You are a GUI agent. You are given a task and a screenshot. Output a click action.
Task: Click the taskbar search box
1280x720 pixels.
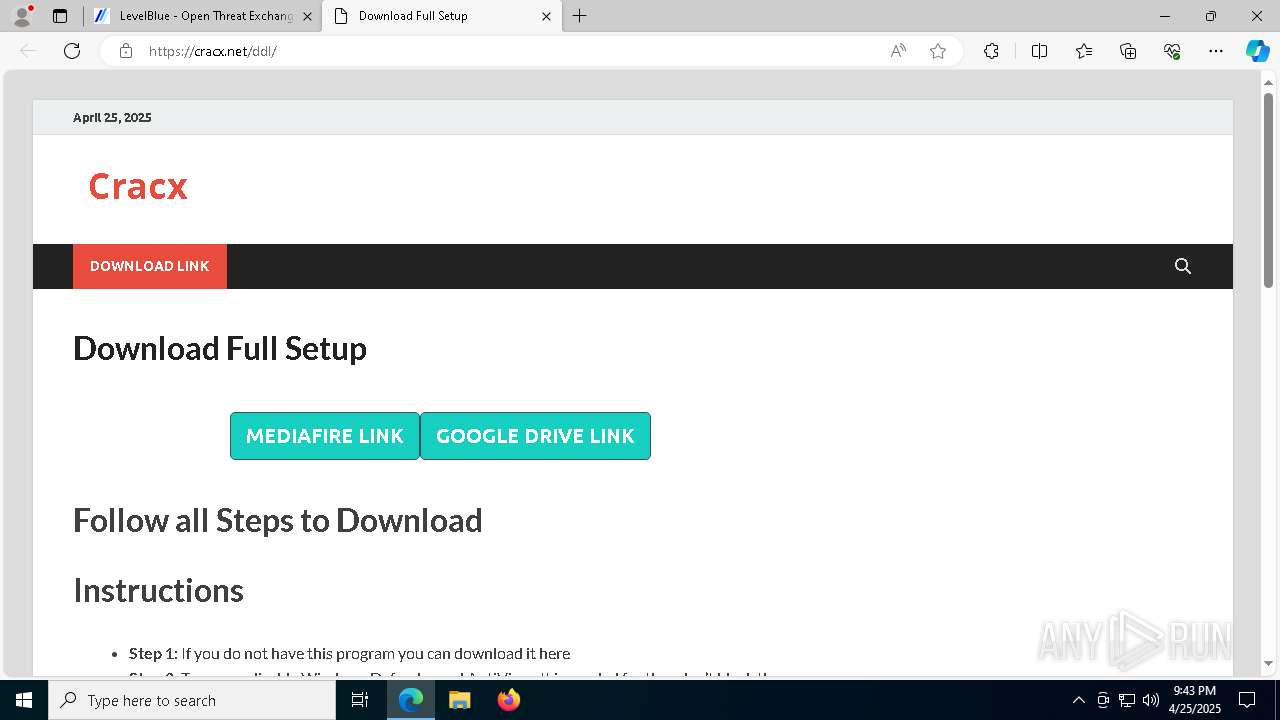pos(192,700)
